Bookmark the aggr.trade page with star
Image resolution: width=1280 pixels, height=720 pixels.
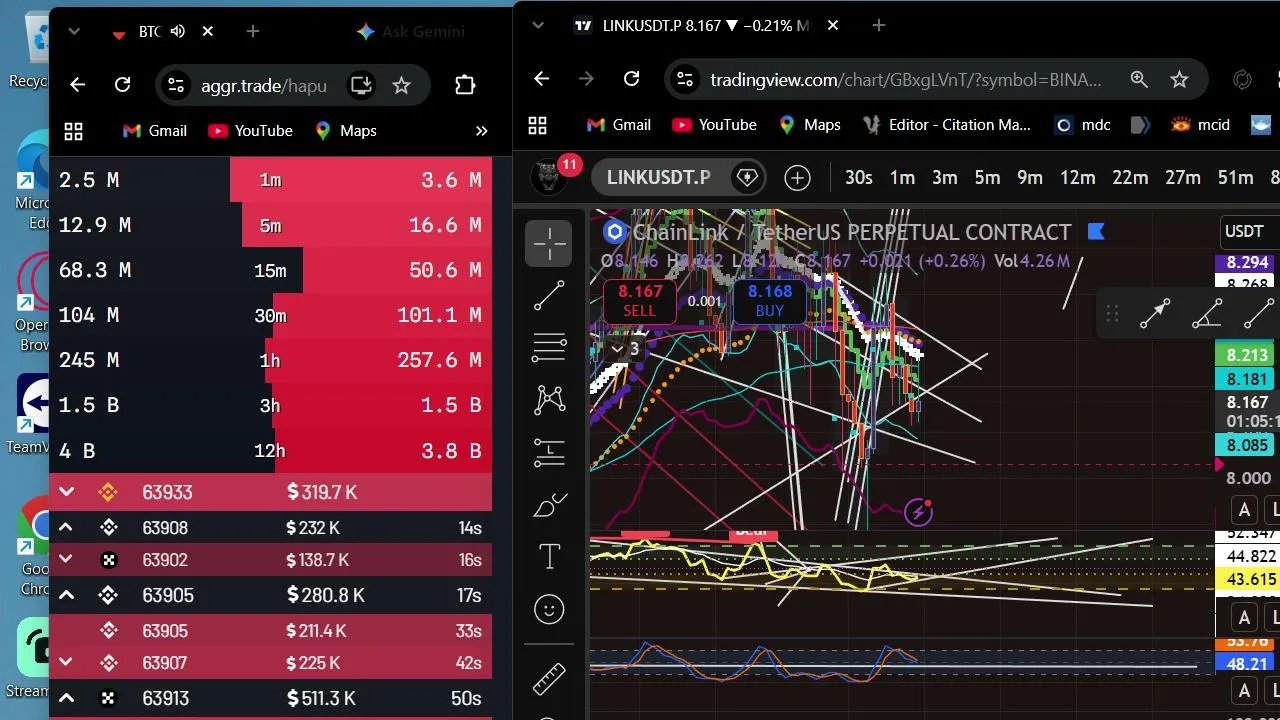401,85
